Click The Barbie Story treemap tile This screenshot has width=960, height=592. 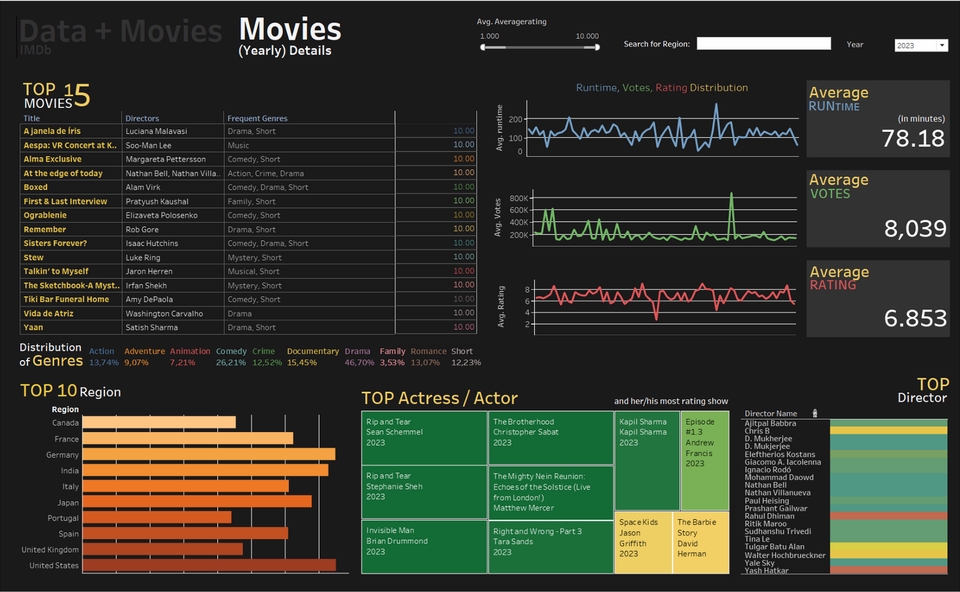point(700,543)
